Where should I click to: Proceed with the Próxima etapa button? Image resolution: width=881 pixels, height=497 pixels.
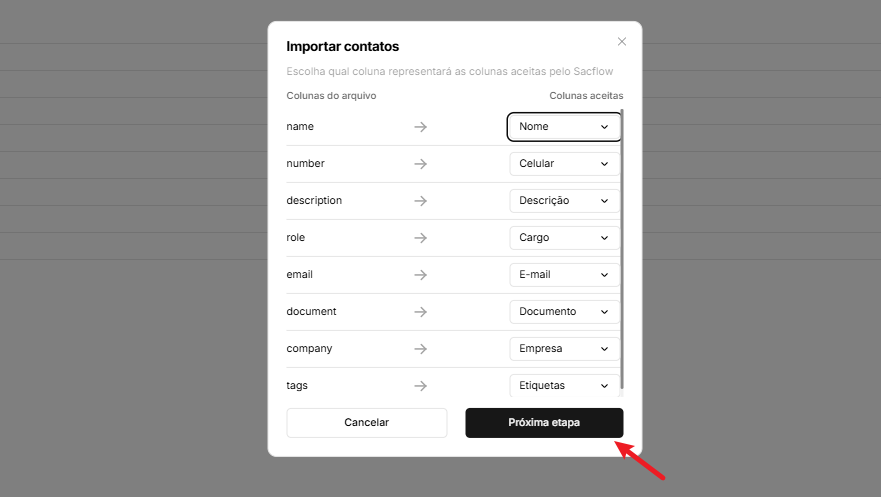pyautogui.click(x=544, y=422)
